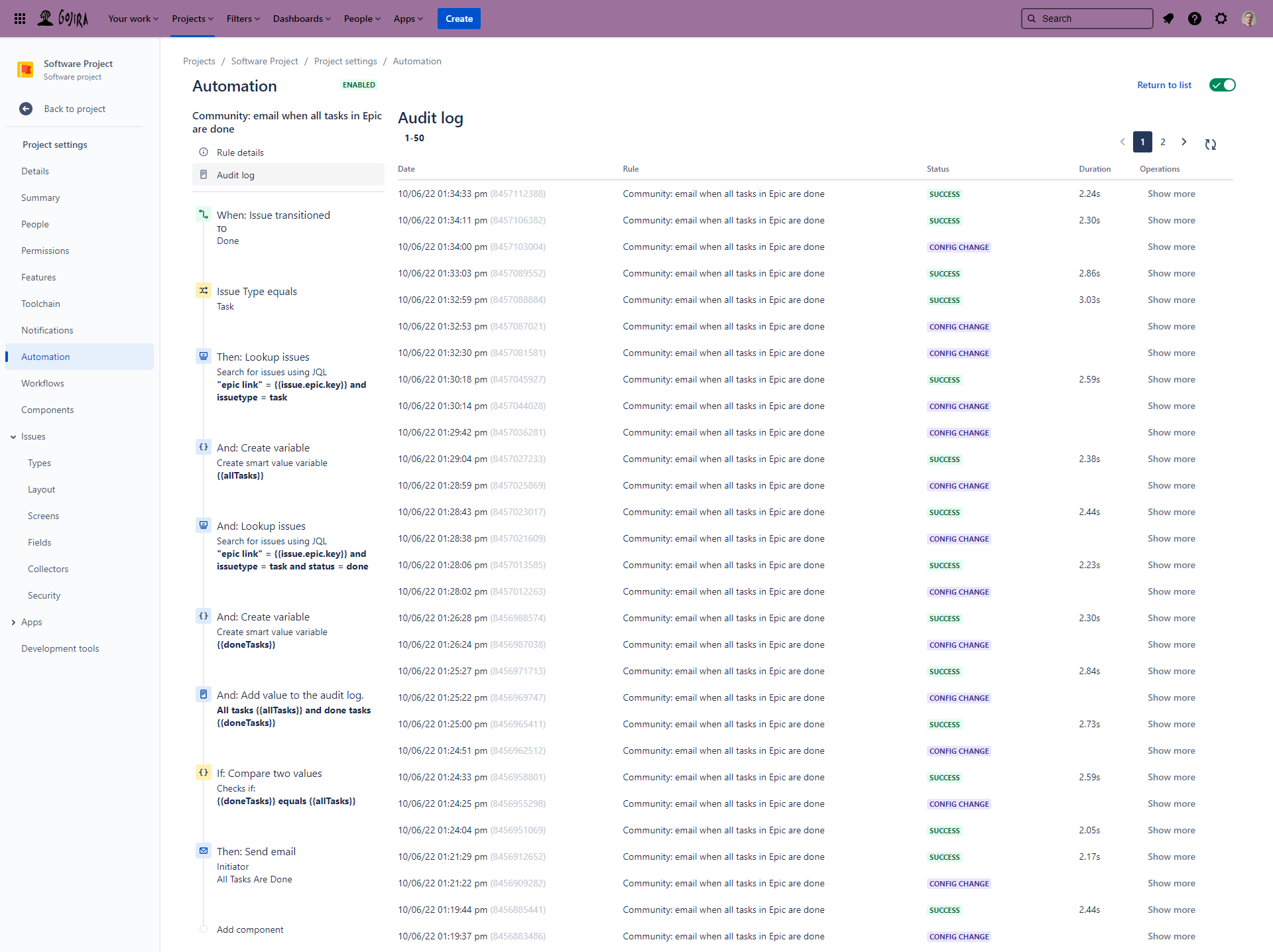Click the Create variable braces icon

[x=204, y=447]
